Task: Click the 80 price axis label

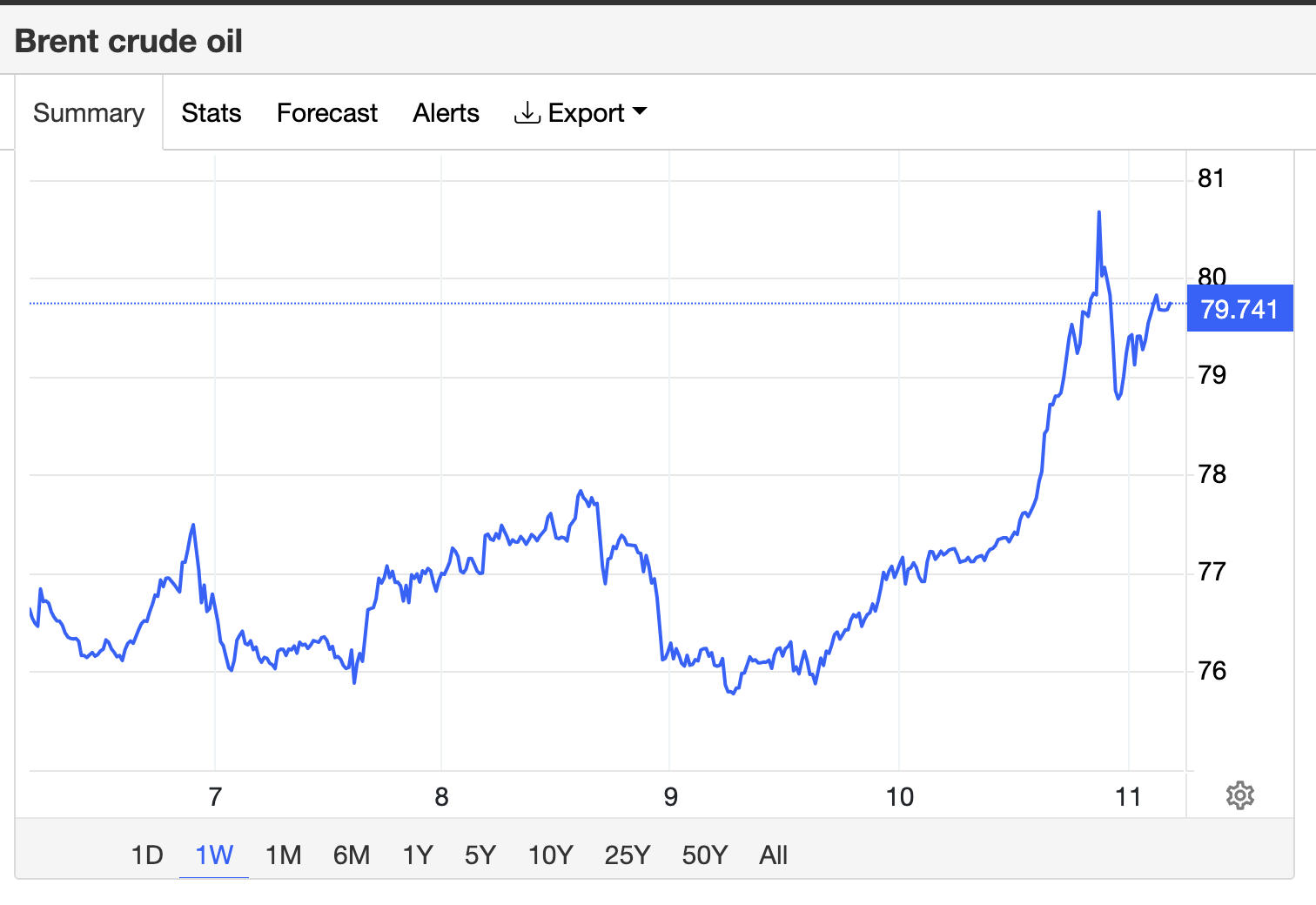Action: [x=1212, y=277]
